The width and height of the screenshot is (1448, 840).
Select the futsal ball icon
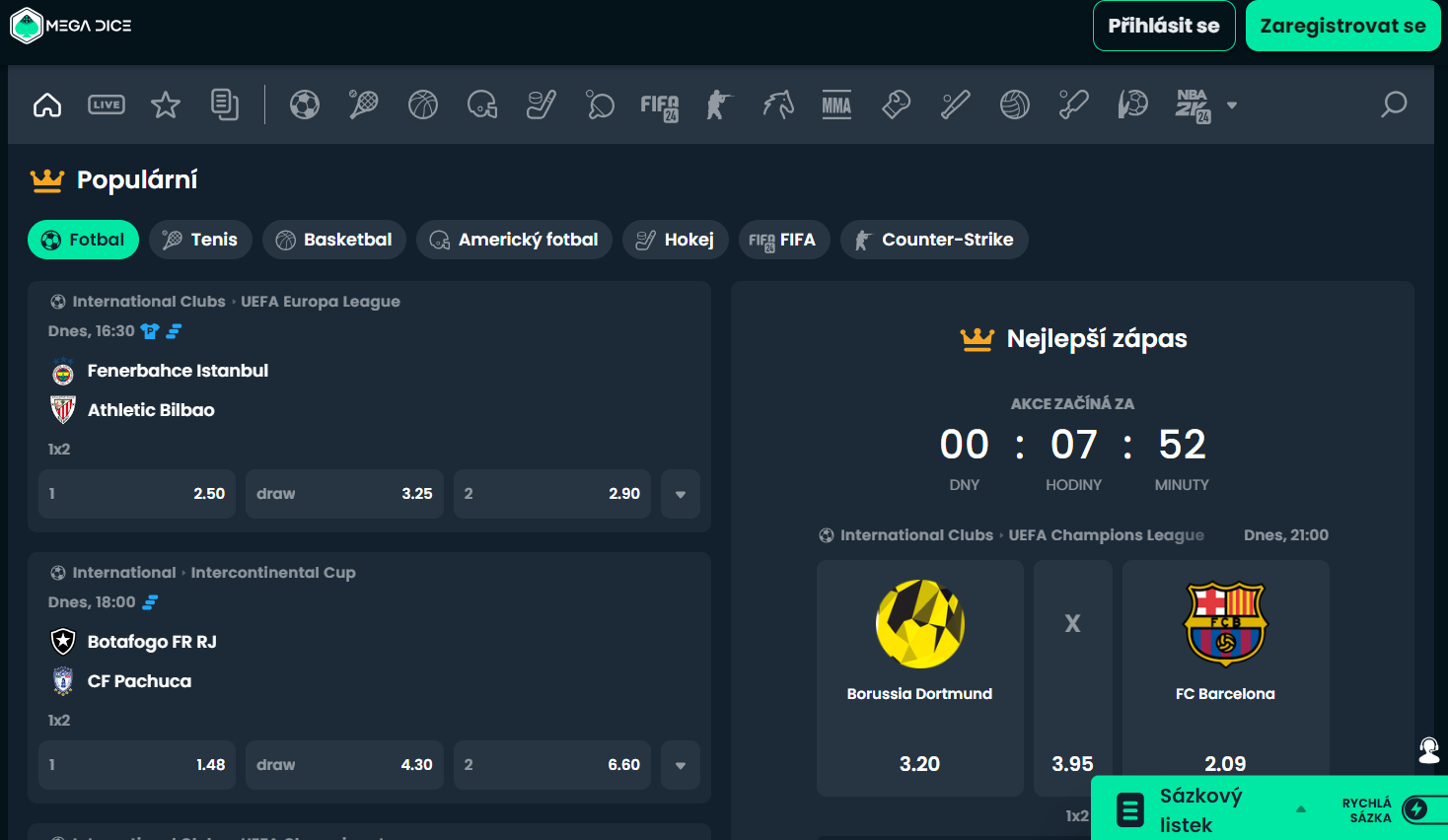(x=1133, y=105)
